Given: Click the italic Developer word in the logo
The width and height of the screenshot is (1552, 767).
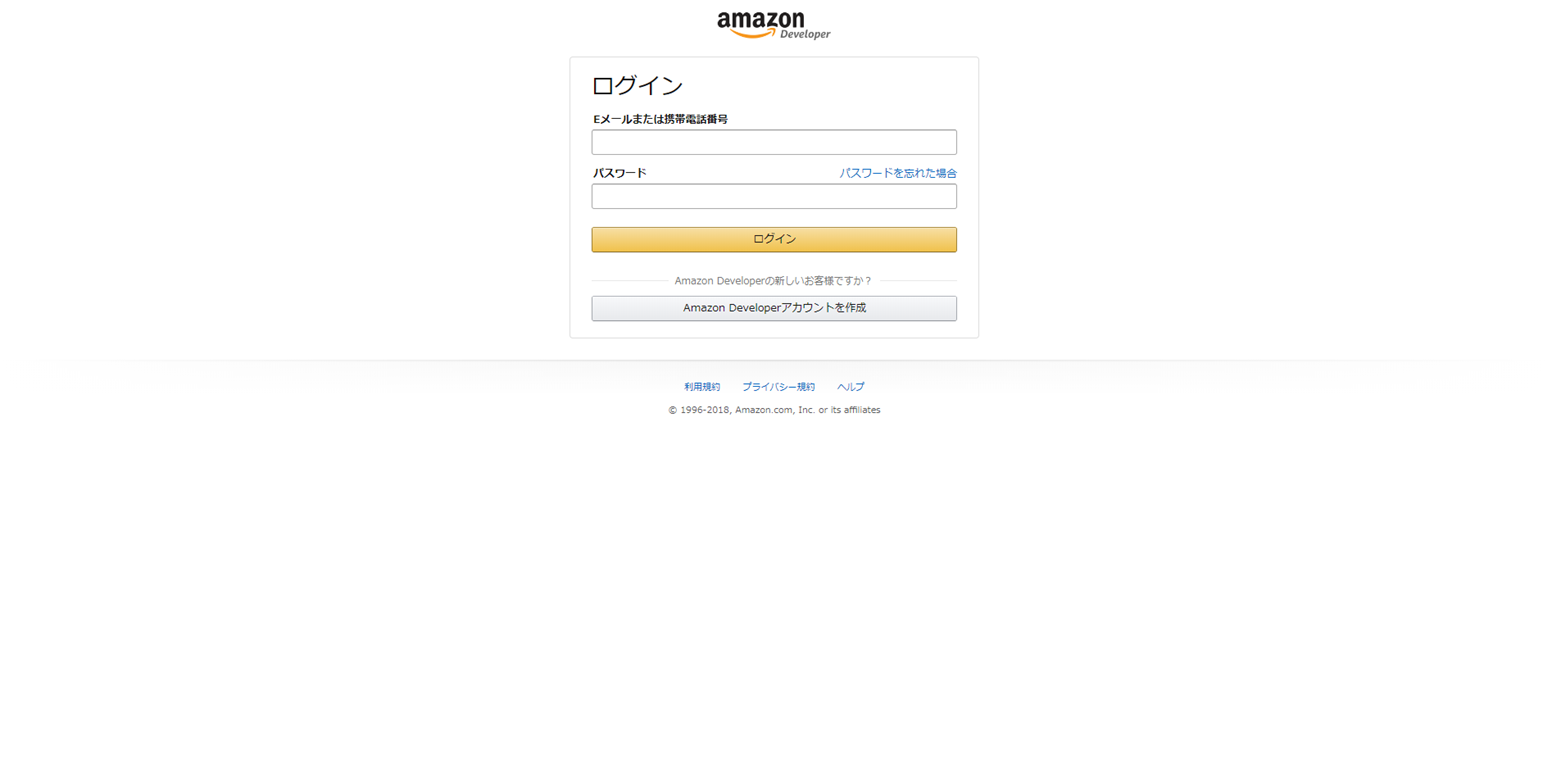Looking at the screenshot, I should (x=805, y=34).
